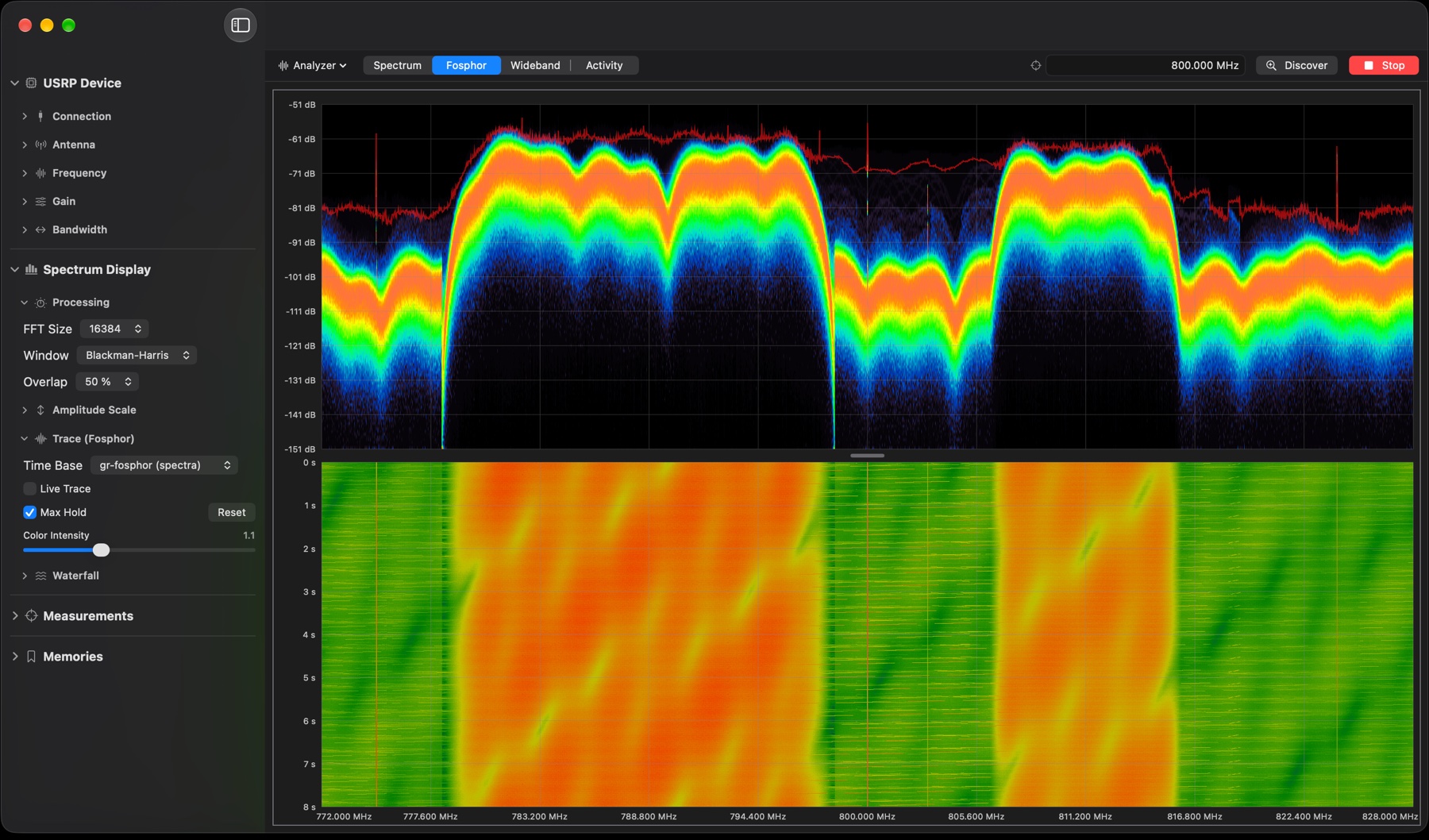Click the Memories bookmark icon
Screen dimensions: 1429x840
[31, 657]
